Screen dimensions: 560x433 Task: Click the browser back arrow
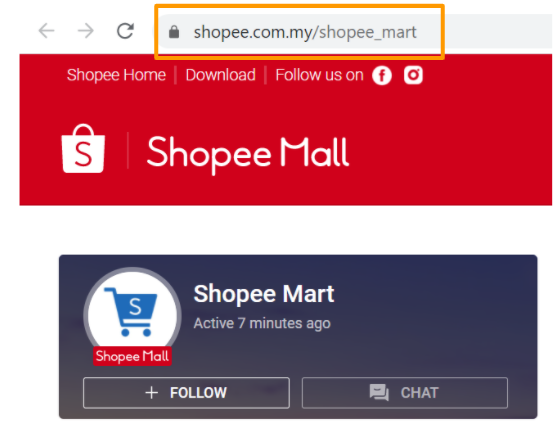(46, 31)
